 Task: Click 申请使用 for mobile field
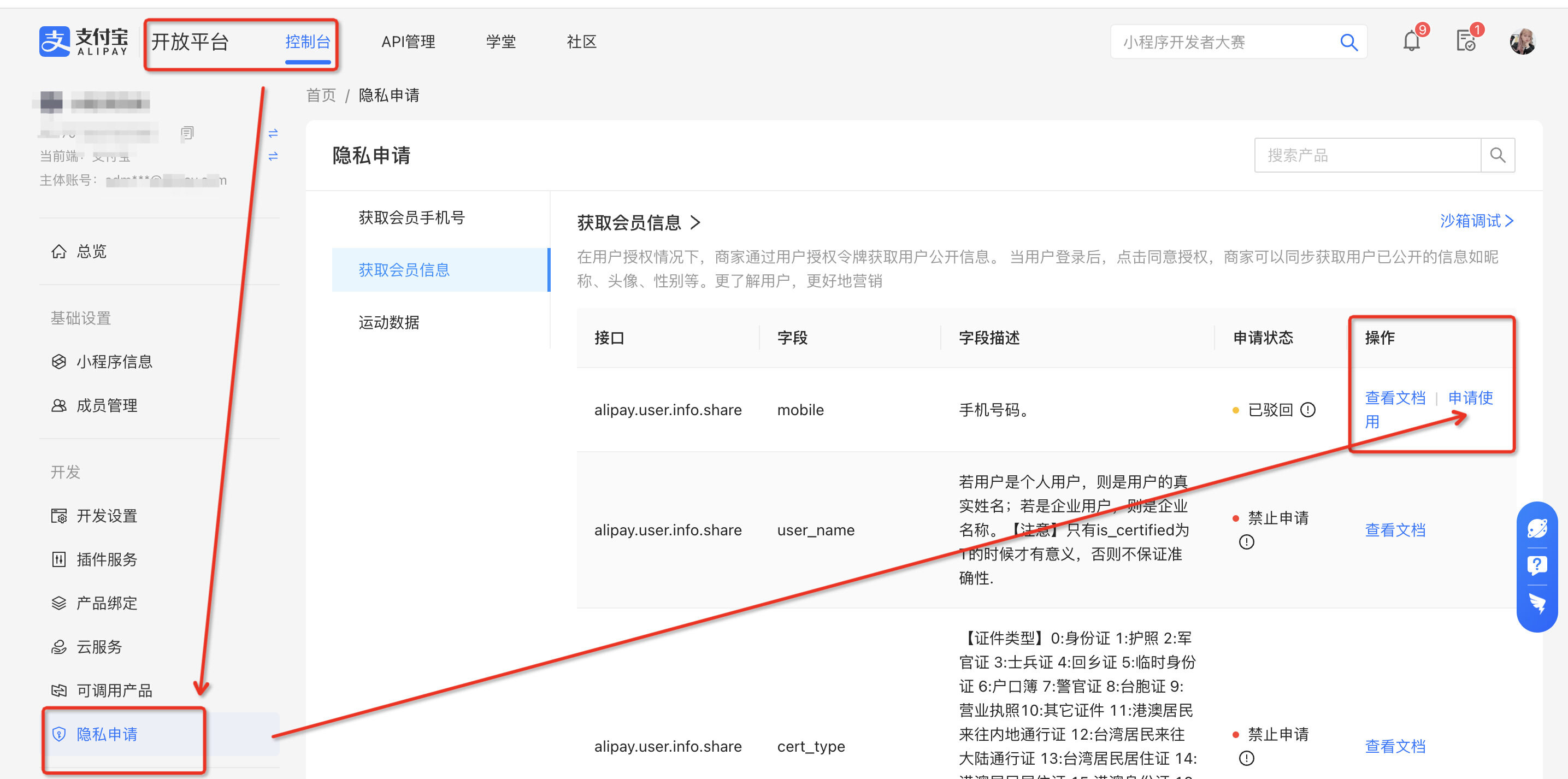(1470, 398)
